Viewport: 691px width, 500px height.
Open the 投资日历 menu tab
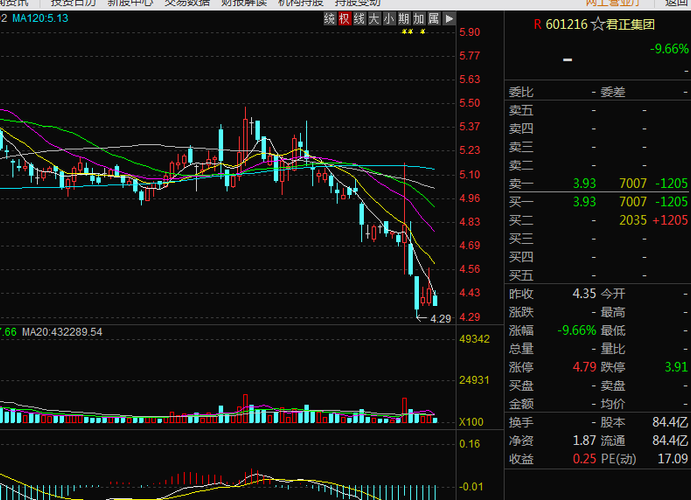click(74, 3)
